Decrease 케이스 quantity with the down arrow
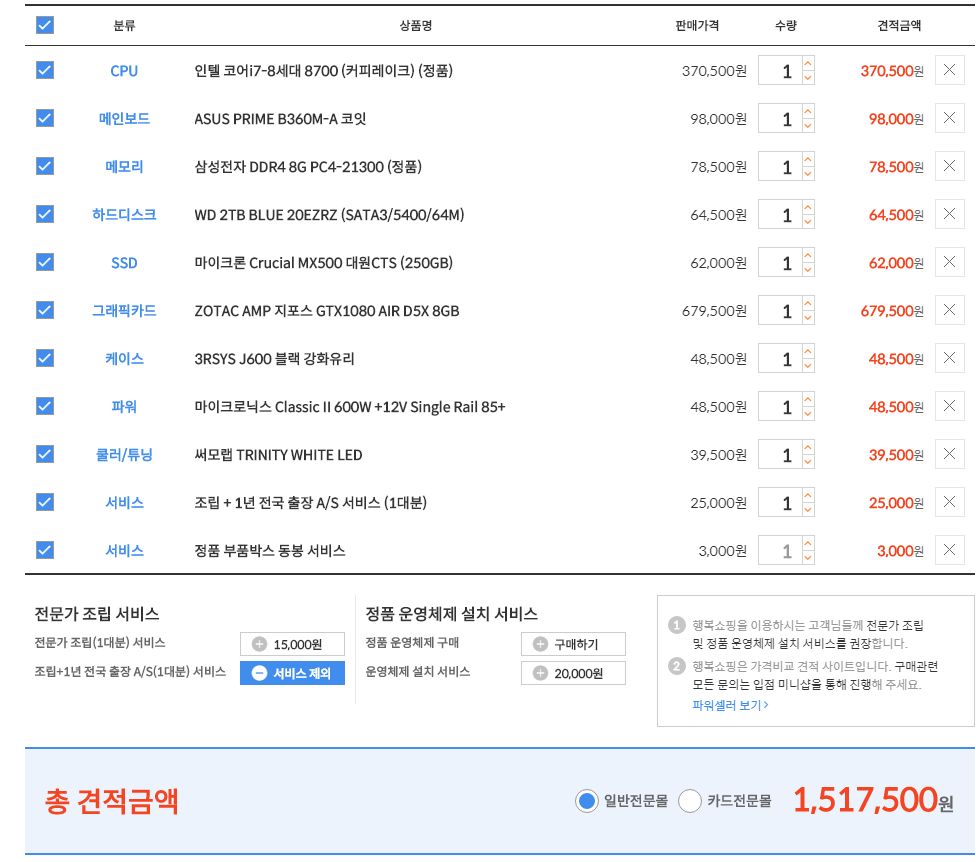This screenshot has width=976, height=862. click(x=808, y=365)
